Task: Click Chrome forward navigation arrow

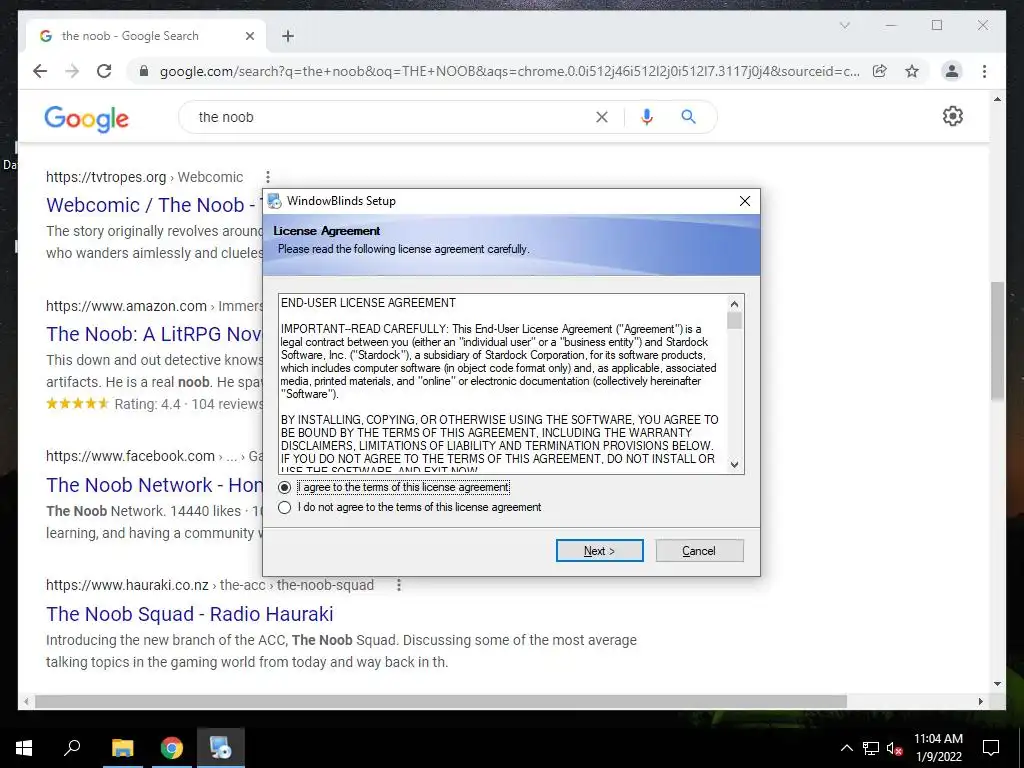Action: coord(72,71)
